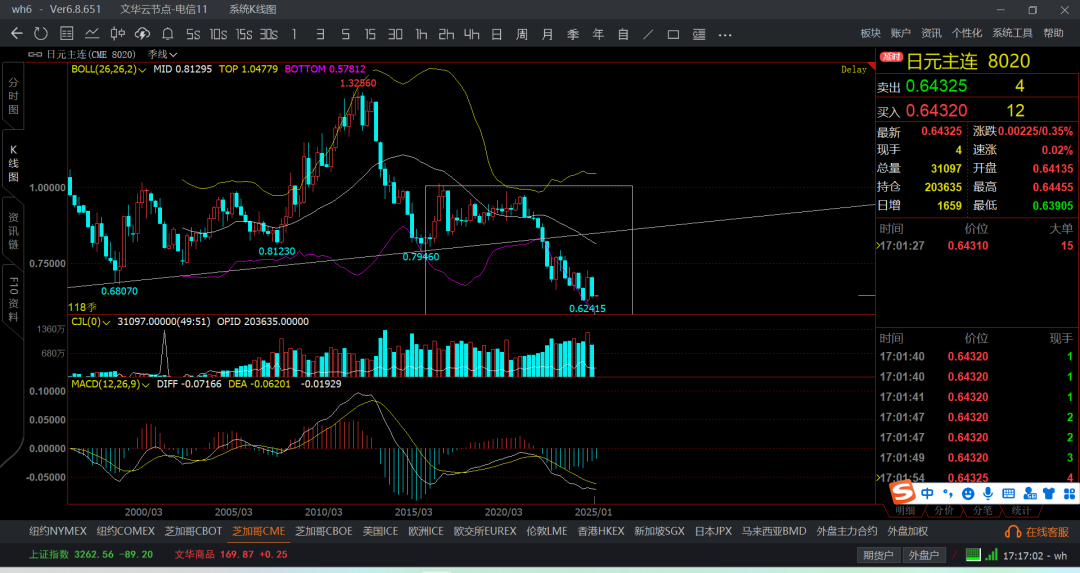
Task: Open the 资讯 menu
Action: (931, 33)
